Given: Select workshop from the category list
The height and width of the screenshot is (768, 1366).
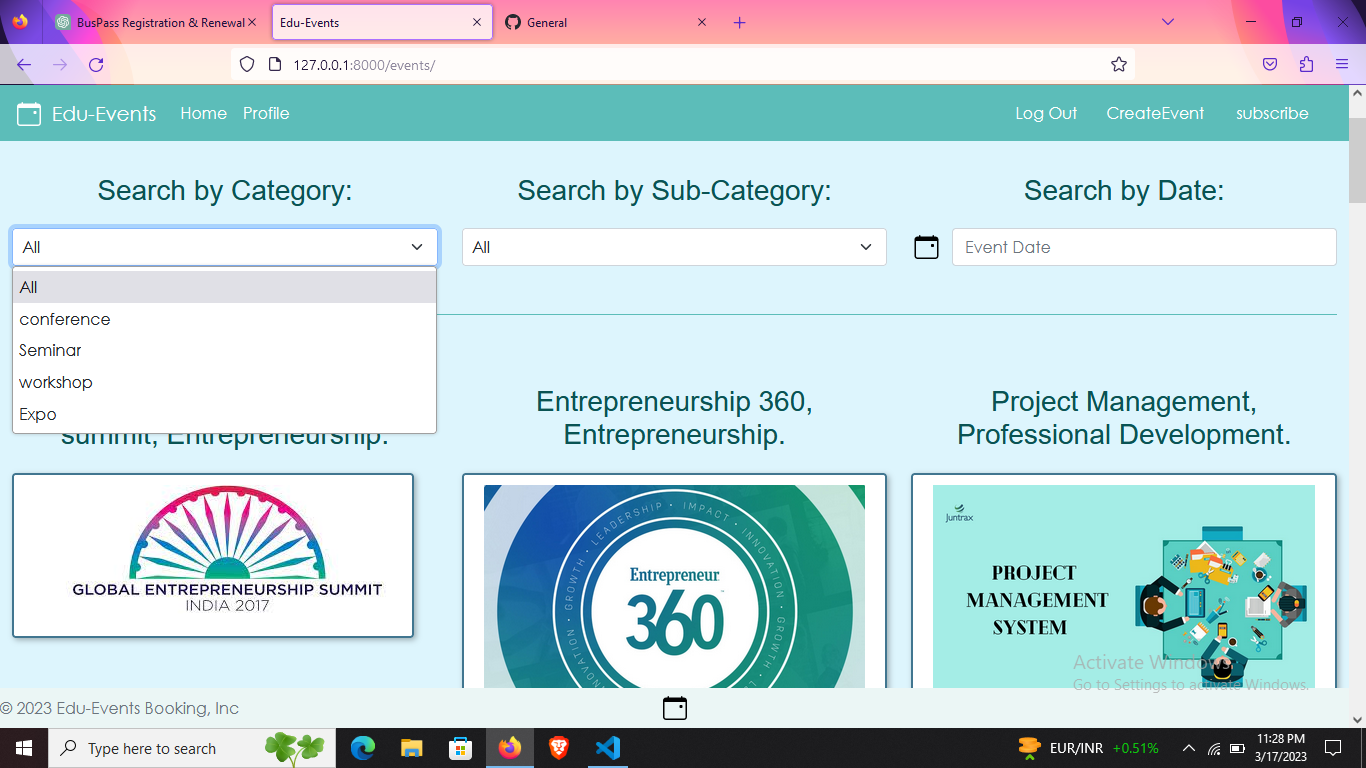Looking at the screenshot, I should [55, 382].
